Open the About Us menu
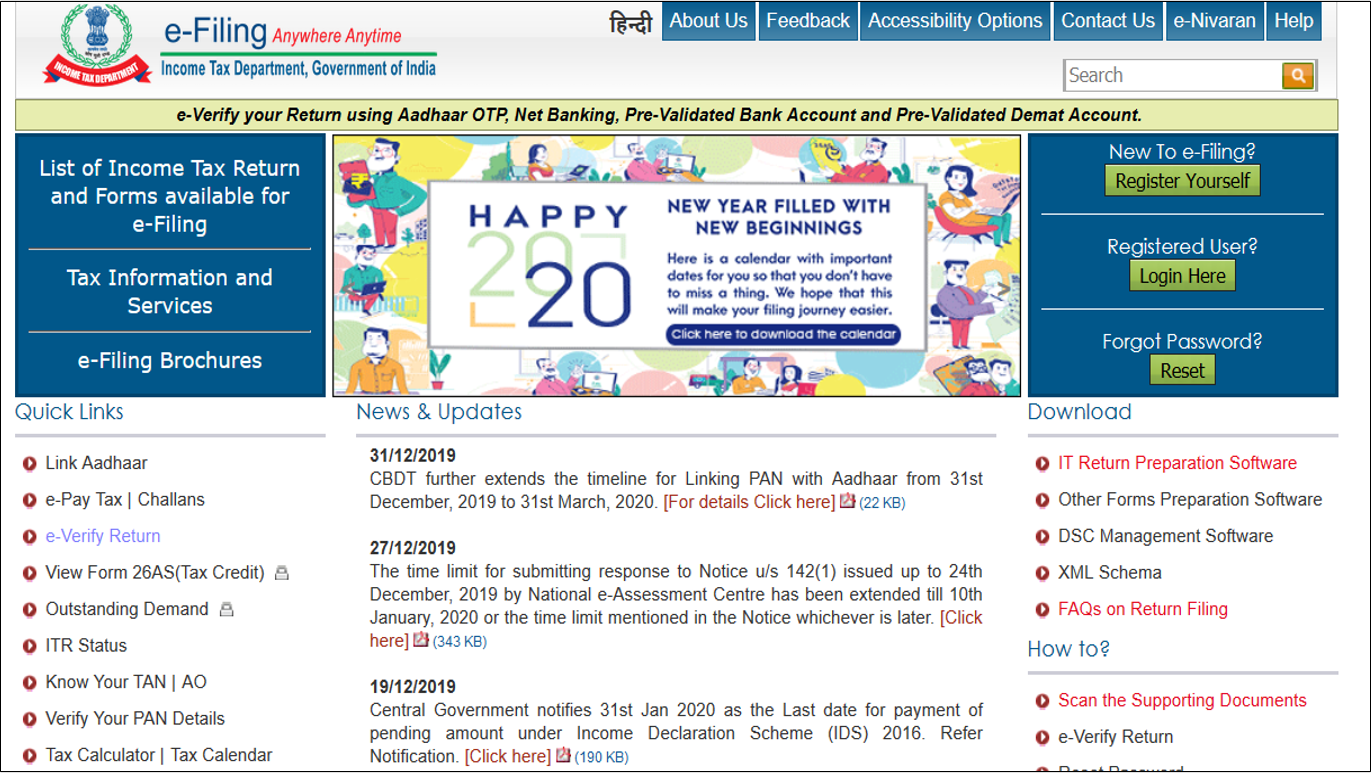1371x773 pixels. pyautogui.click(x=708, y=21)
